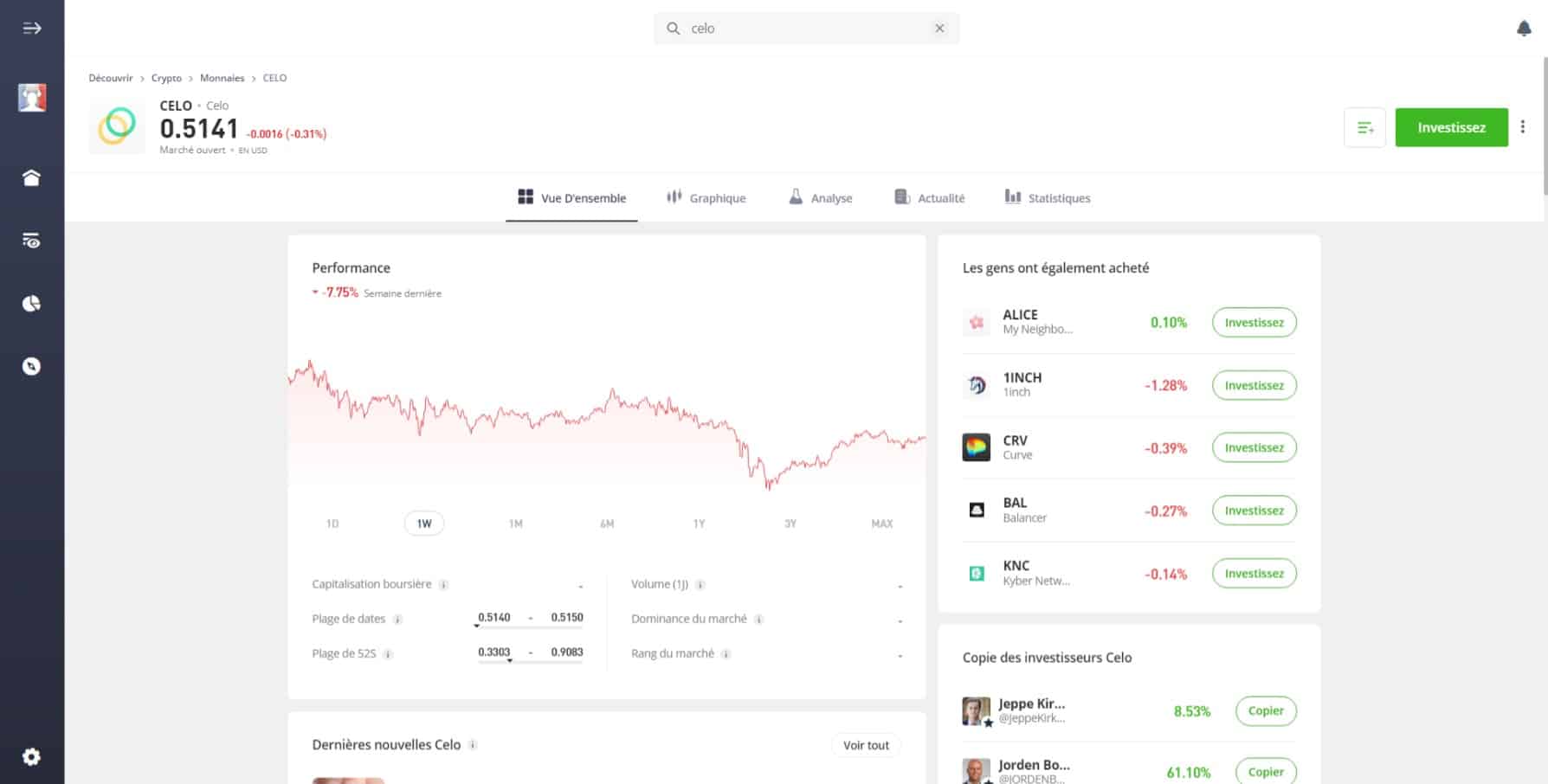
Task: Show info icon for Rang du marché
Action: (726, 654)
